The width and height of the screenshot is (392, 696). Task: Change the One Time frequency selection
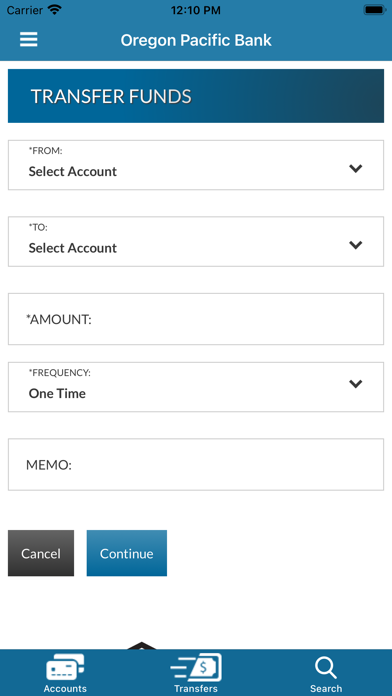click(196, 387)
